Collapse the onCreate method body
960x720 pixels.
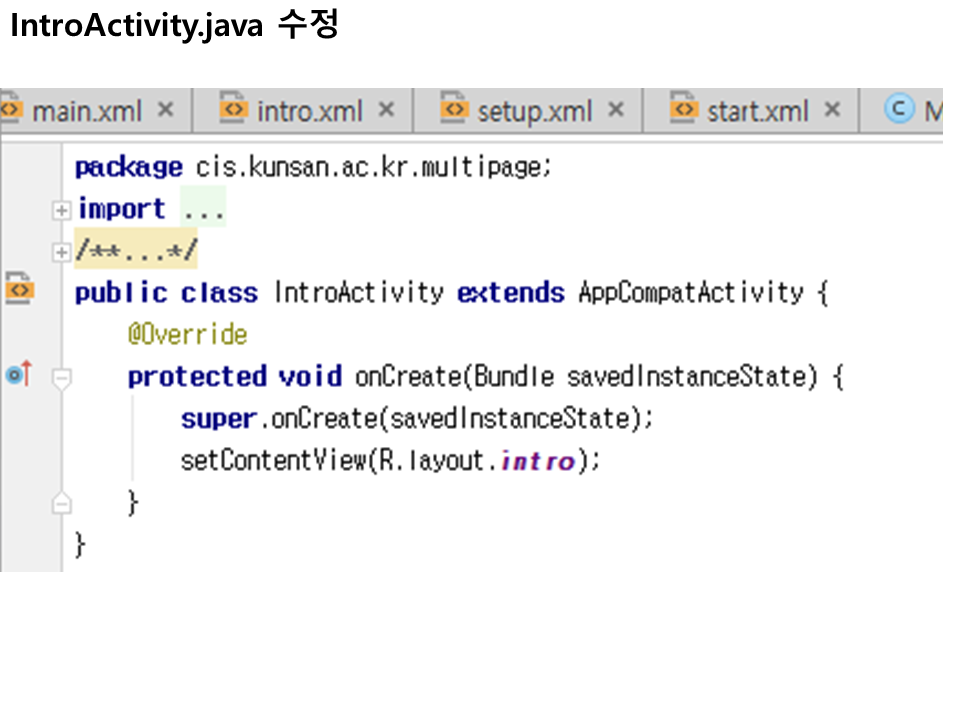click(x=62, y=377)
